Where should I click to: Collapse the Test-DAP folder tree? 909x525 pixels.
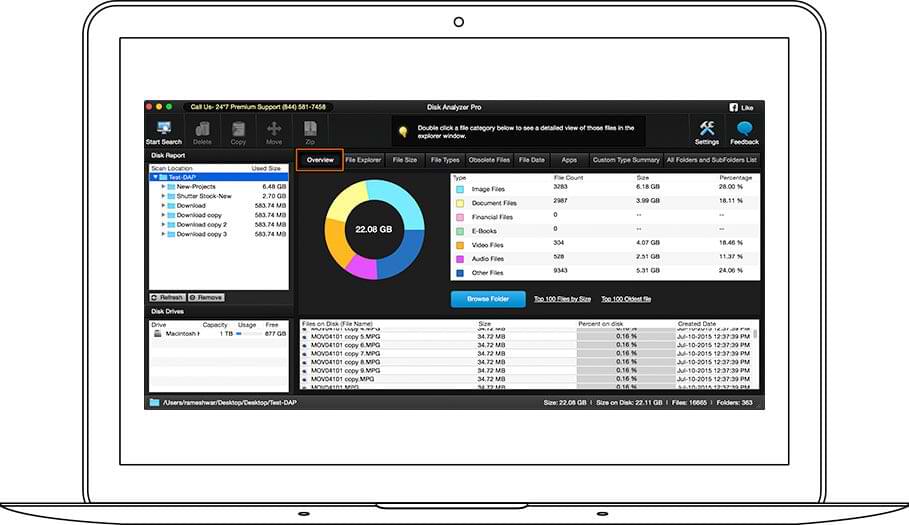[155, 177]
